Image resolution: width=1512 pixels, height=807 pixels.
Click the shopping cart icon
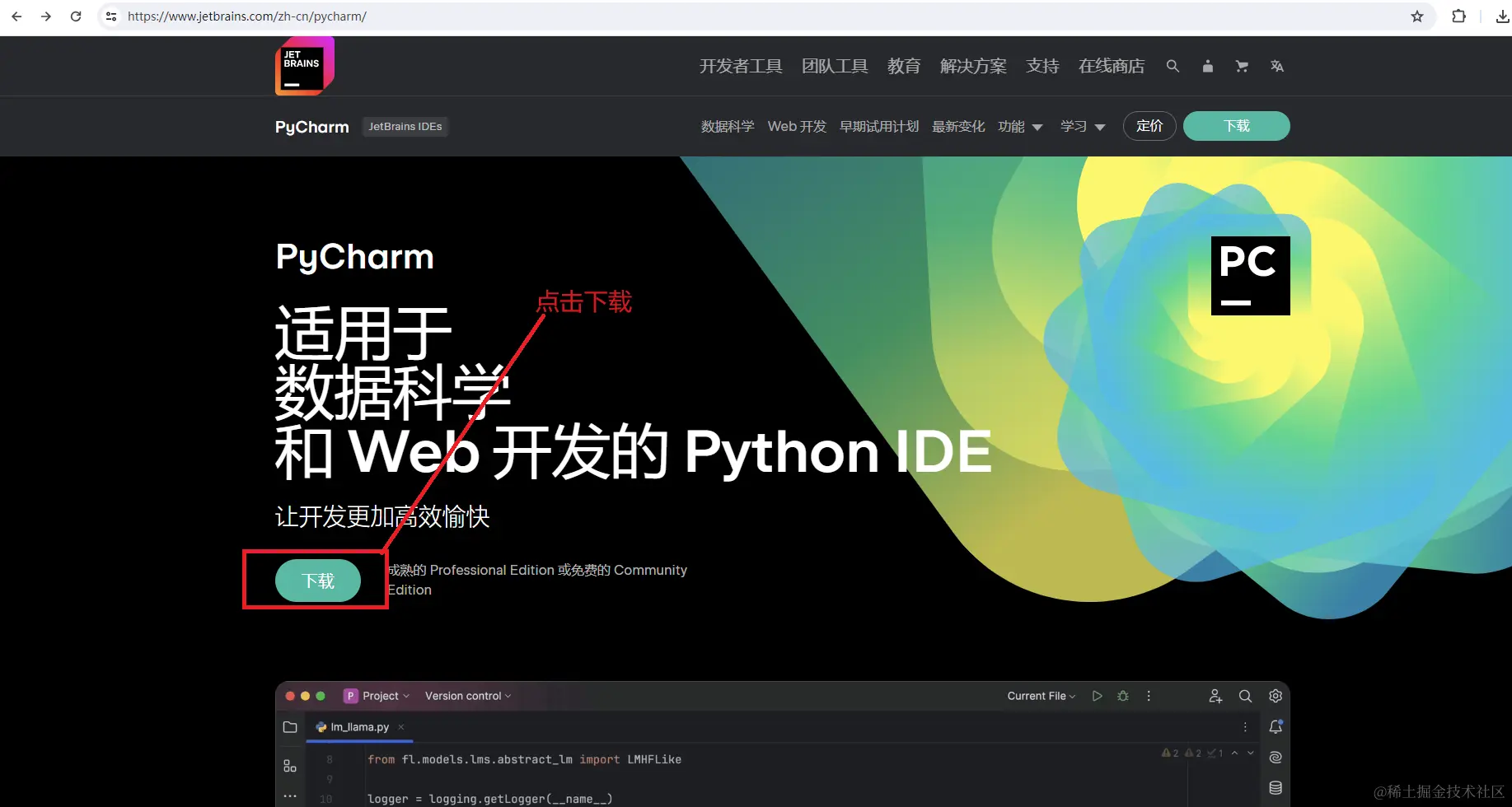click(x=1242, y=66)
